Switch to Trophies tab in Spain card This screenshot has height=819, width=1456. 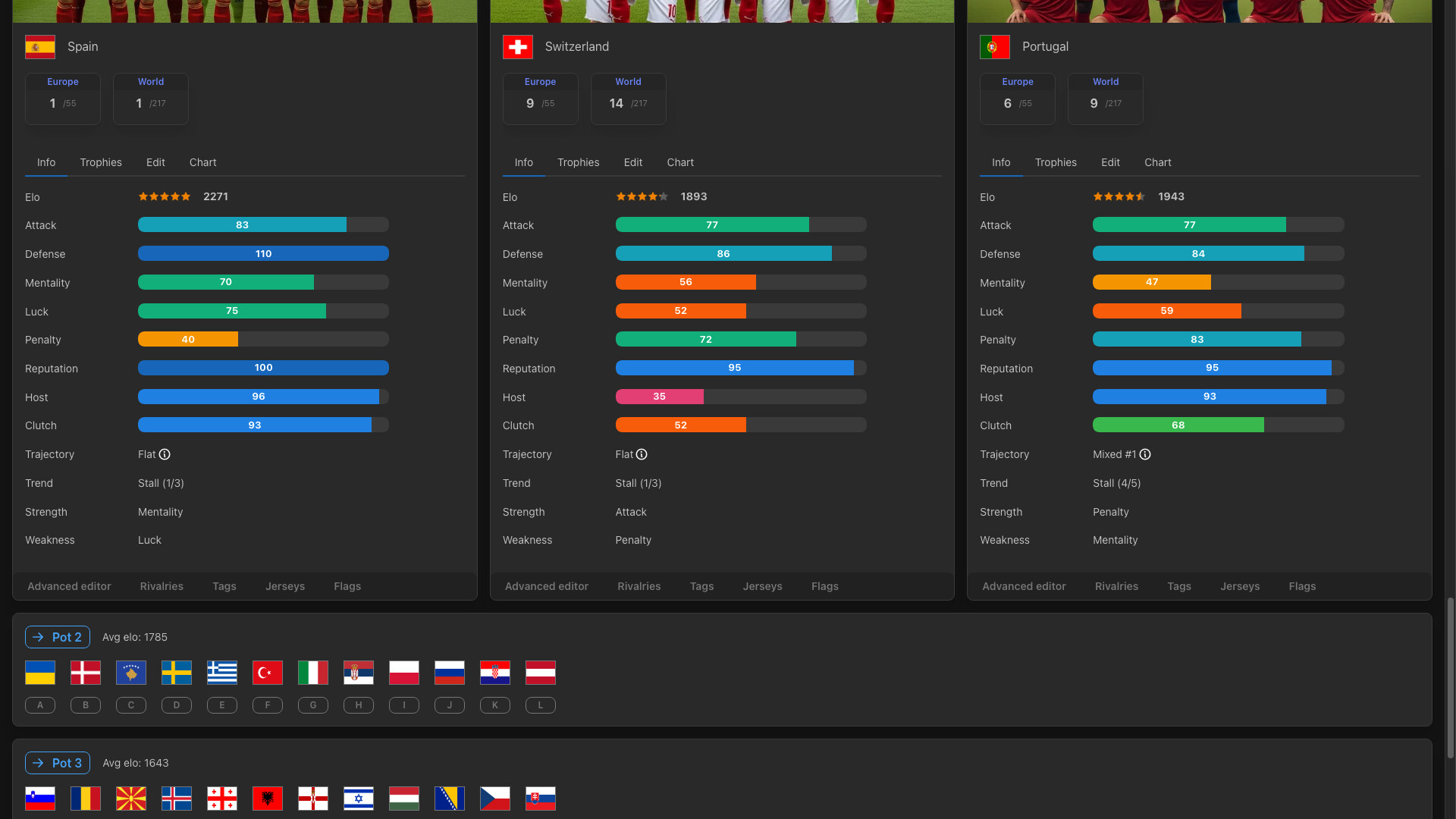101,162
